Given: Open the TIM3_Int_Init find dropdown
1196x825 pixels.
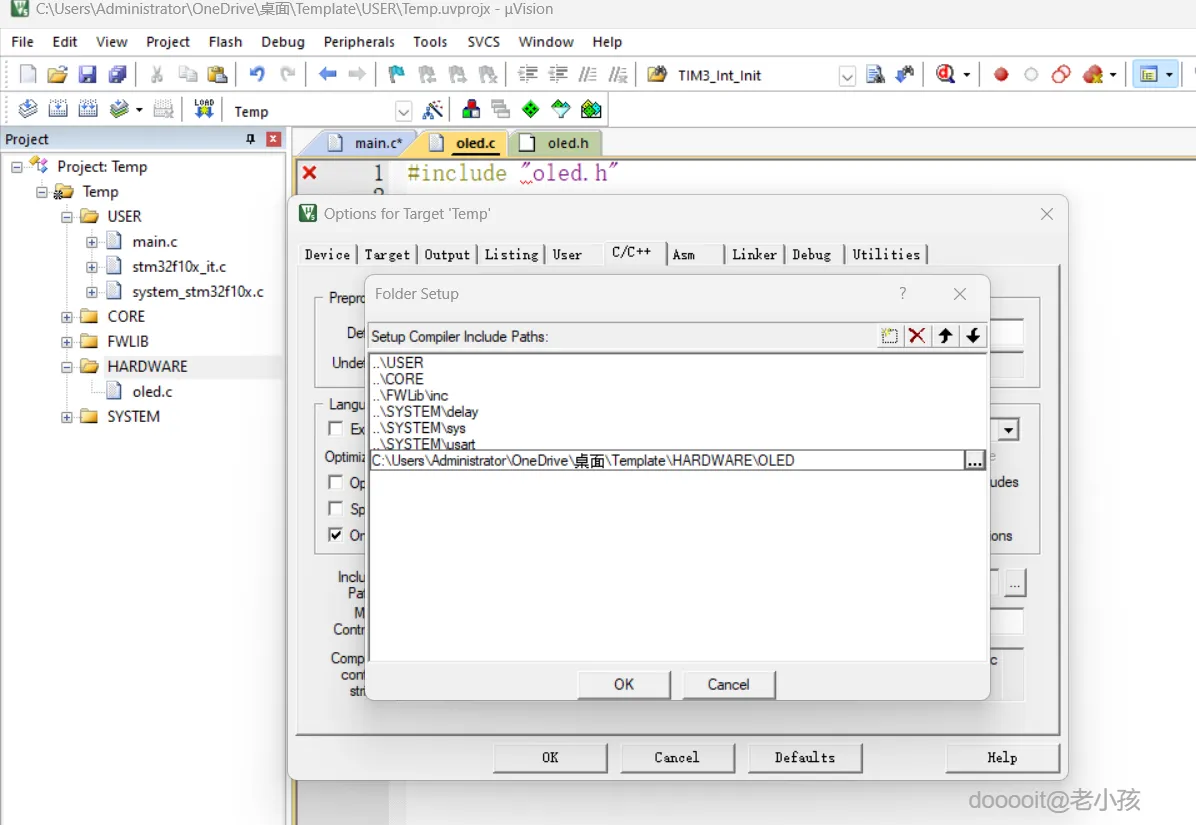Looking at the screenshot, I should (x=847, y=76).
